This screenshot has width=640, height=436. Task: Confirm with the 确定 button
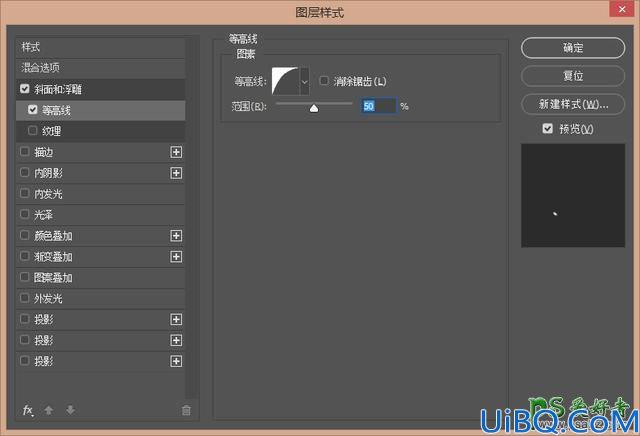[x=573, y=48]
